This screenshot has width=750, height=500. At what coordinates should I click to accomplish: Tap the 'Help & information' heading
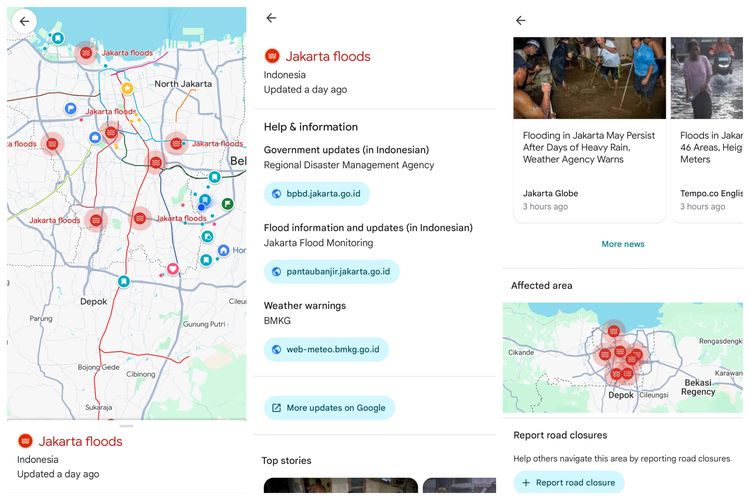[311, 127]
